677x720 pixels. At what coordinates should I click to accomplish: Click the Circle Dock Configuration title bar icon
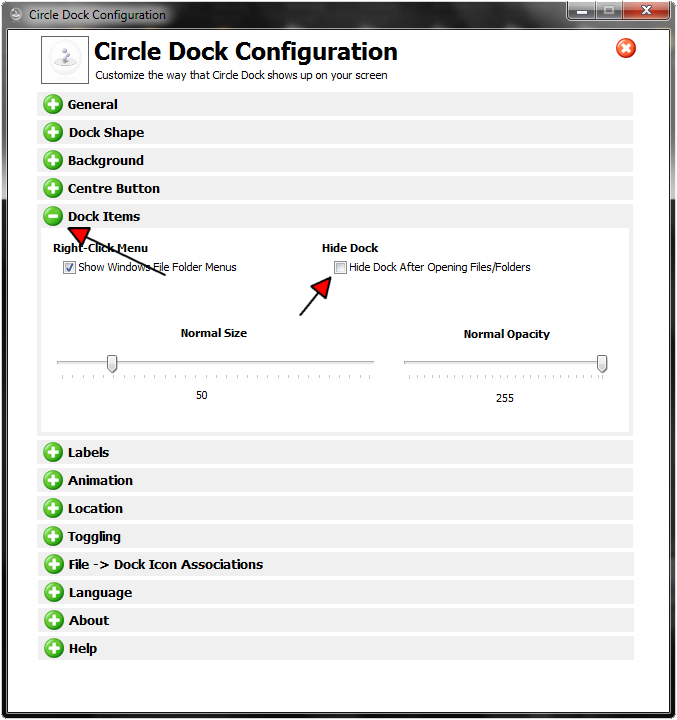16,15
